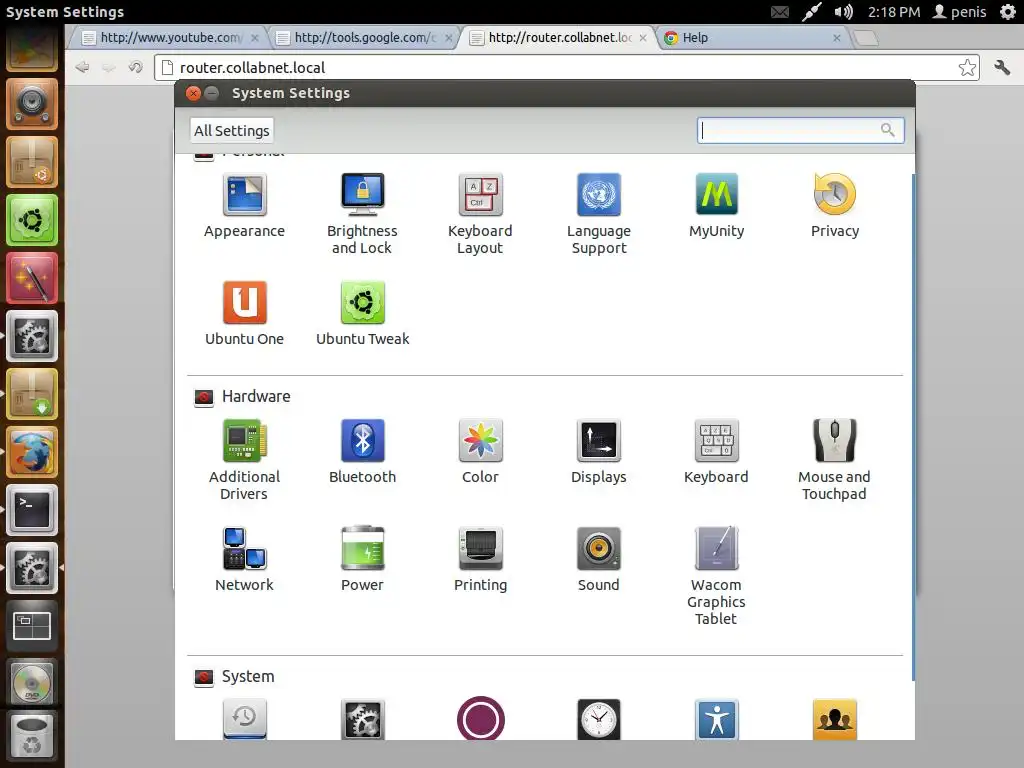Open MyUnity configuration

pos(716,206)
